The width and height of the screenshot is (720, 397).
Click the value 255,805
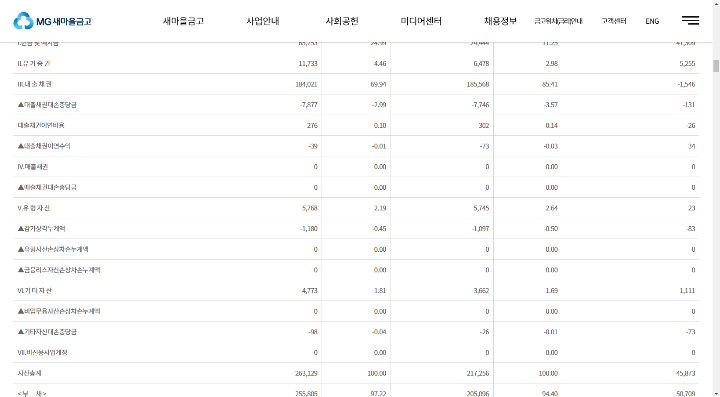click(306, 393)
